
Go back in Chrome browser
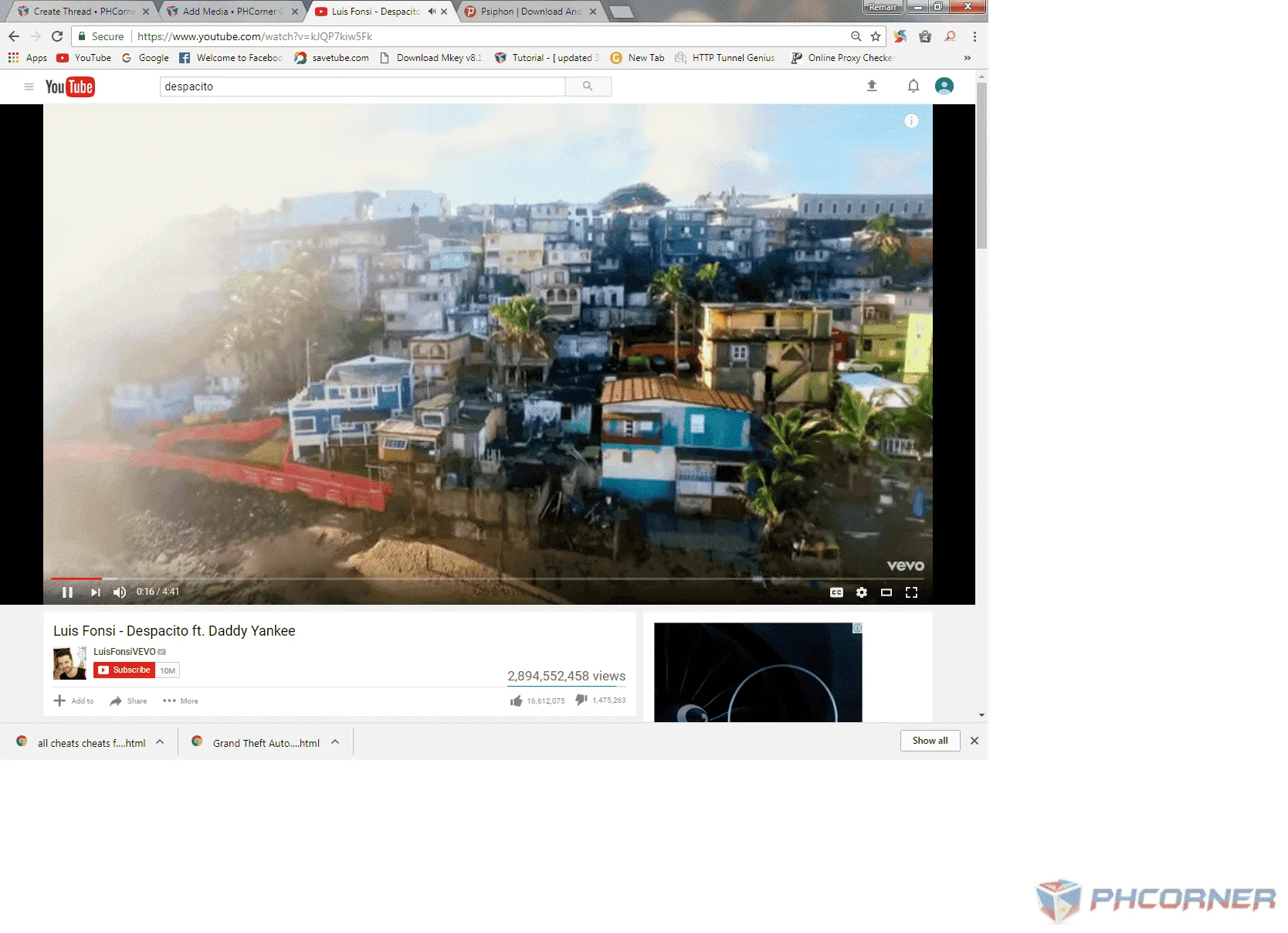tap(14, 36)
